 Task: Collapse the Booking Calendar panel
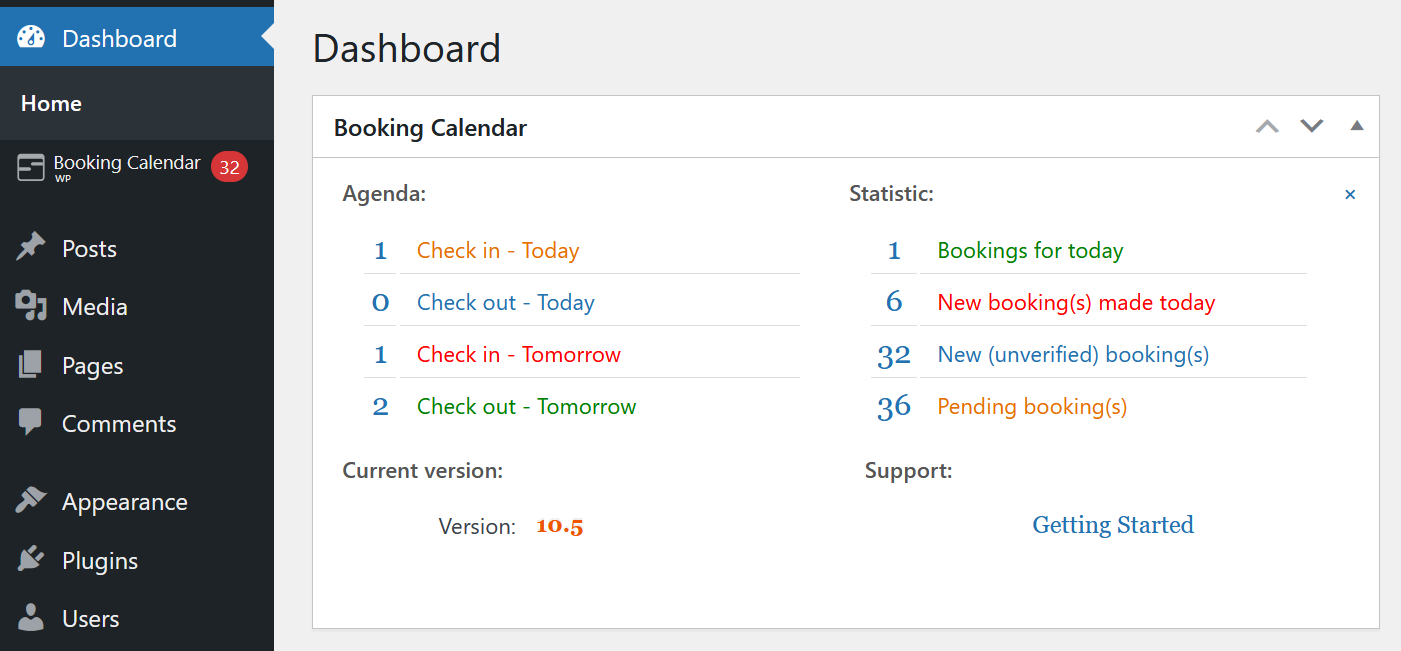(1356, 126)
